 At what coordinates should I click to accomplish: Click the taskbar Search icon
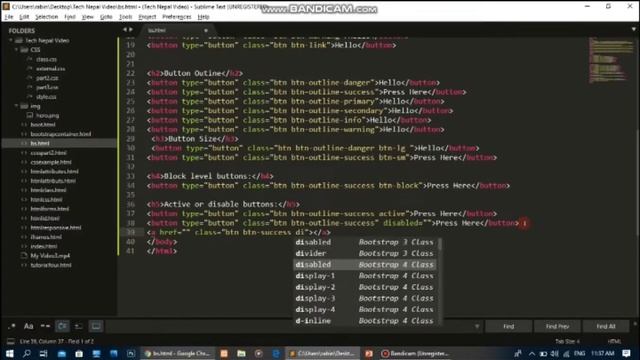pyautogui.click(x=27, y=353)
